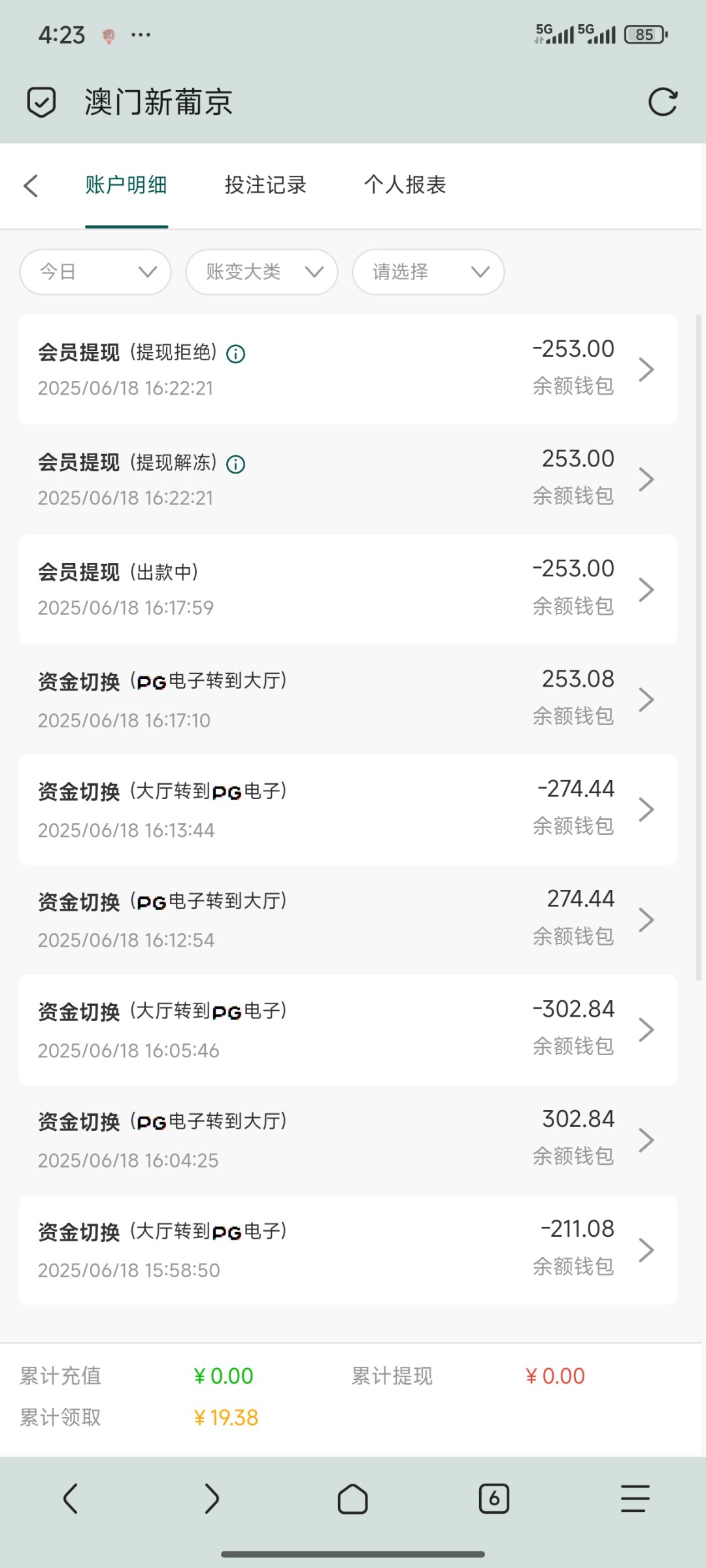706x1568 pixels.
Task: Tap browser home icon in bottom bar
Action: coord(352,1499)
